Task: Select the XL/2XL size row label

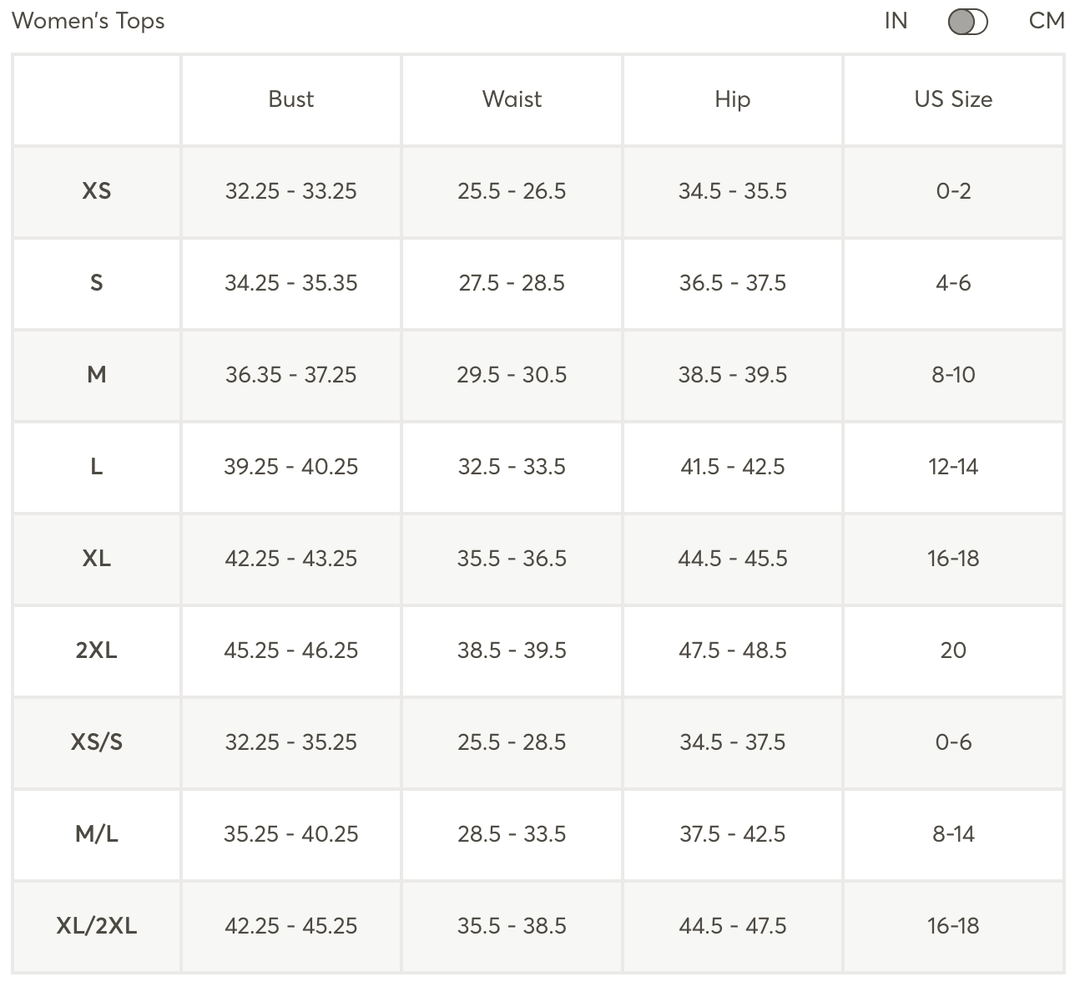Action: (96, 926)
